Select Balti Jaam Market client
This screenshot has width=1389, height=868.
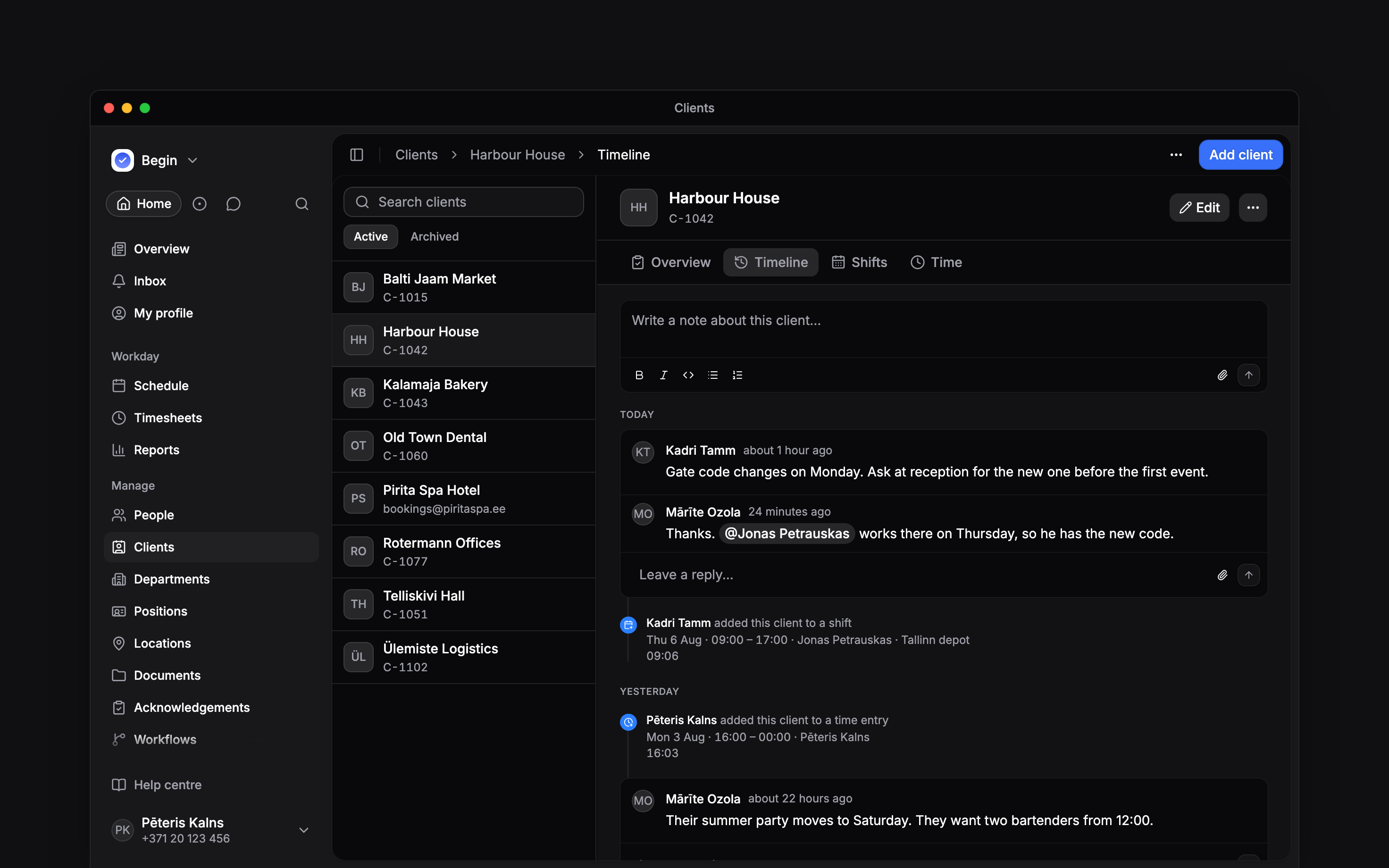pos(464,287)
